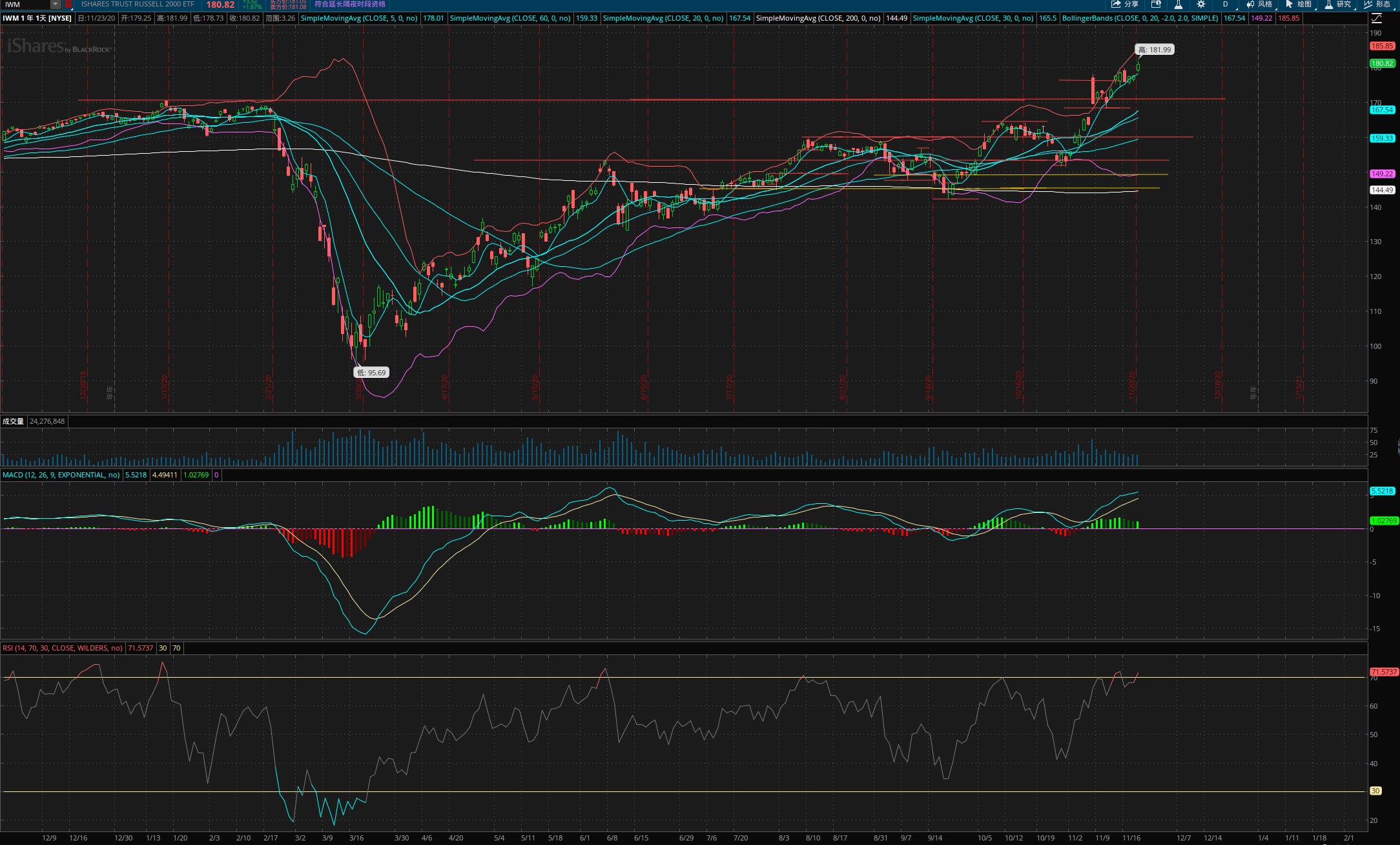Click the MACD (12, 26, 9, EXPONENTIAL, no) label

pos(61,475)
